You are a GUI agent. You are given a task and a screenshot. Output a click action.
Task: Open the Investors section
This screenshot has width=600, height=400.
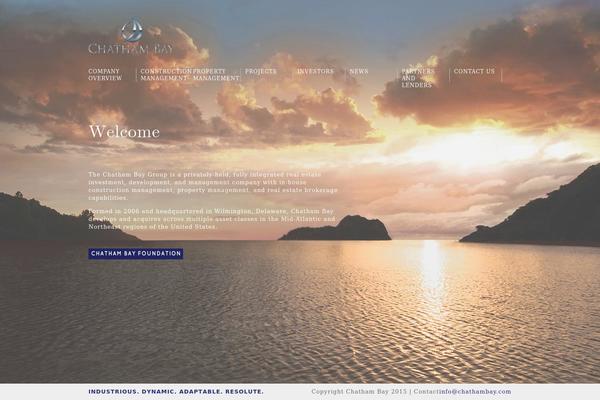pos(315,71)
